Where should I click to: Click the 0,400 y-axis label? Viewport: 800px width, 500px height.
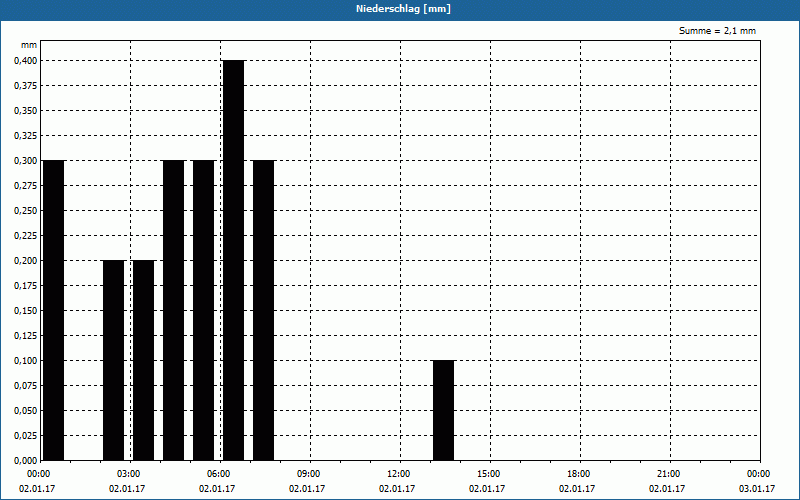click(x=26, y=61)
